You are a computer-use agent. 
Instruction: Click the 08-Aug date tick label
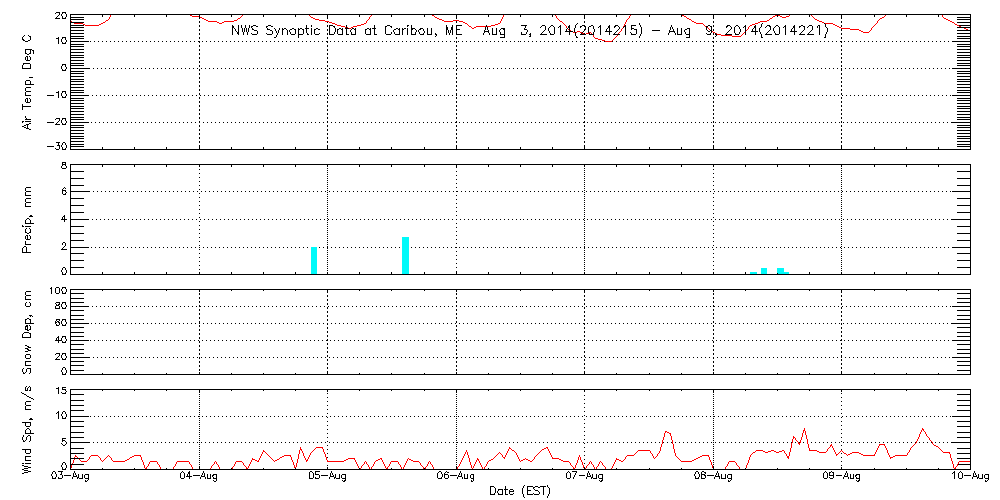tap(713, 476)
